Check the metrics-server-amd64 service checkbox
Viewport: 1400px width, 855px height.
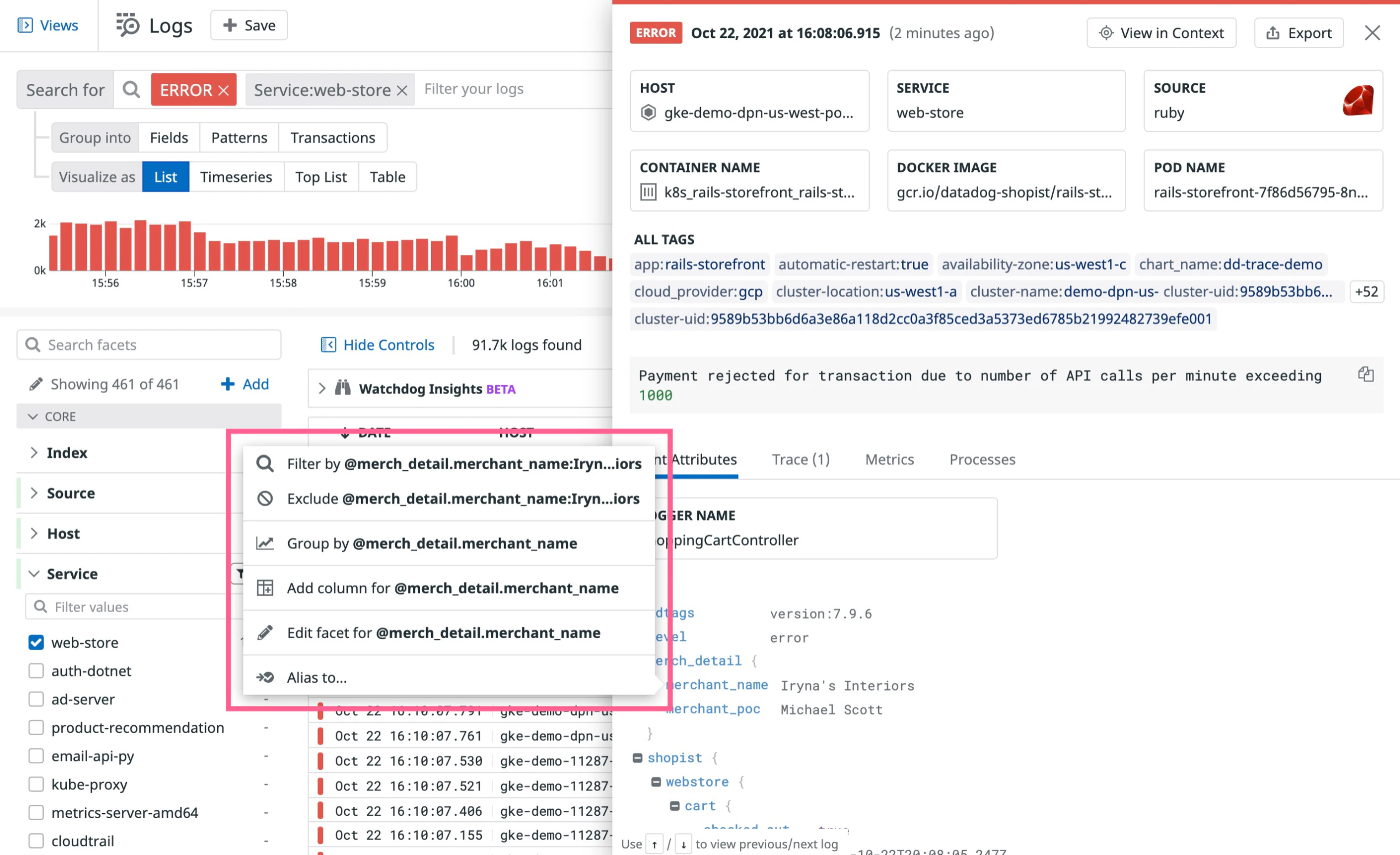(x=36, y=812)
